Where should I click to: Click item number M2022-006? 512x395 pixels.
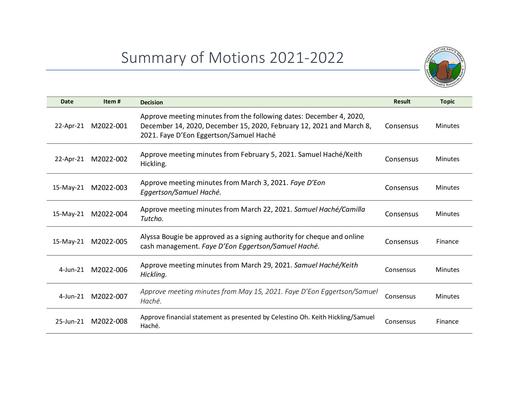click(x=109, y=270)
